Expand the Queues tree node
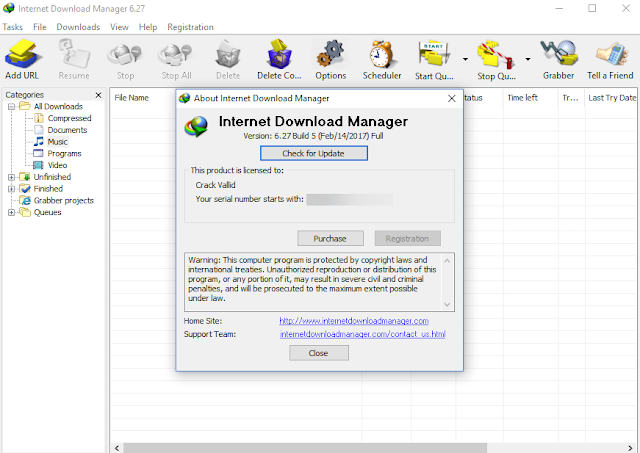This screenshot has width=640, height=453. click(11, 213)
